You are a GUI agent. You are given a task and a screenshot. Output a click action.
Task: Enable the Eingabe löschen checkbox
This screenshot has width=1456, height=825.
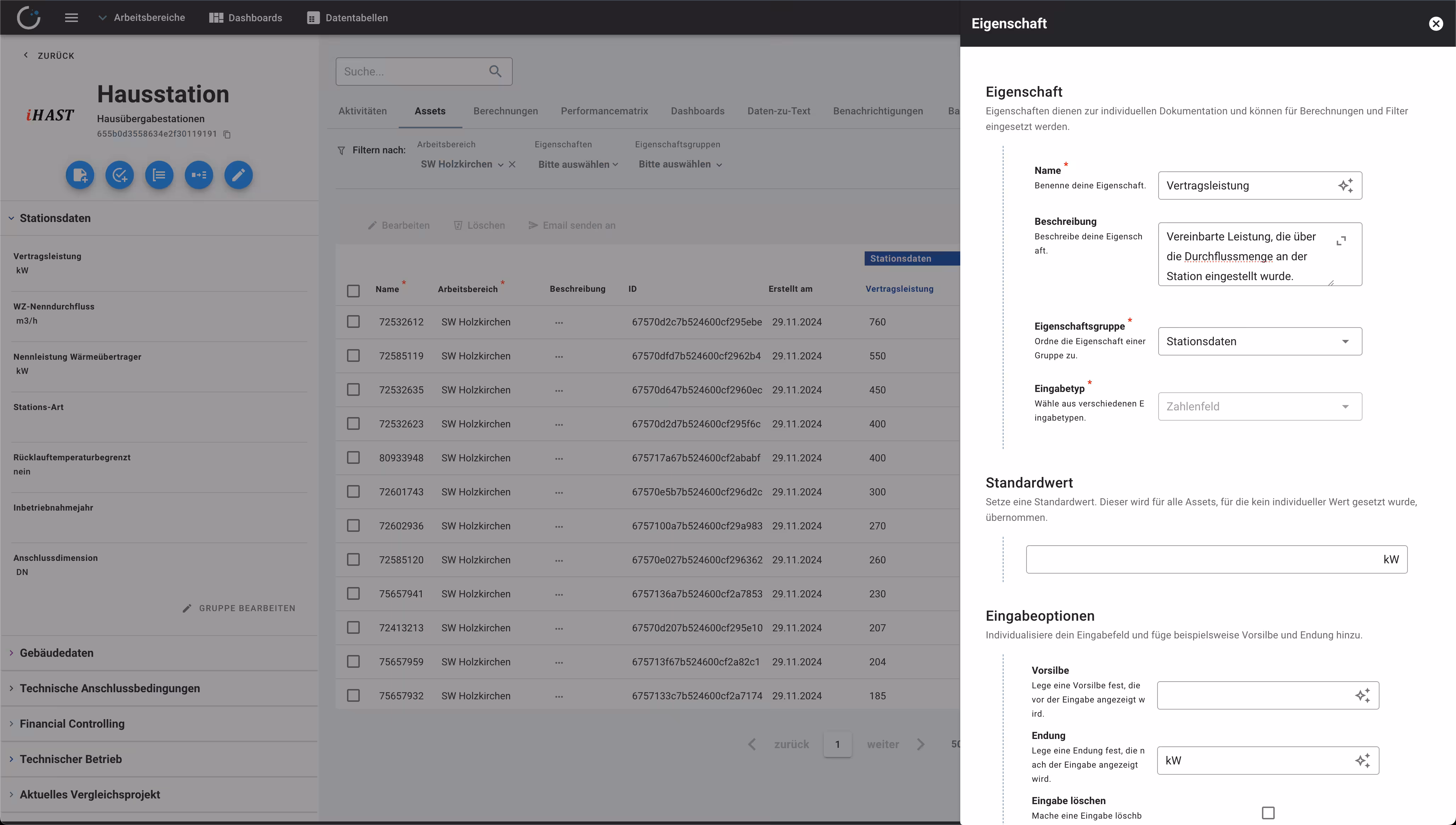(x=1268, y=813)
